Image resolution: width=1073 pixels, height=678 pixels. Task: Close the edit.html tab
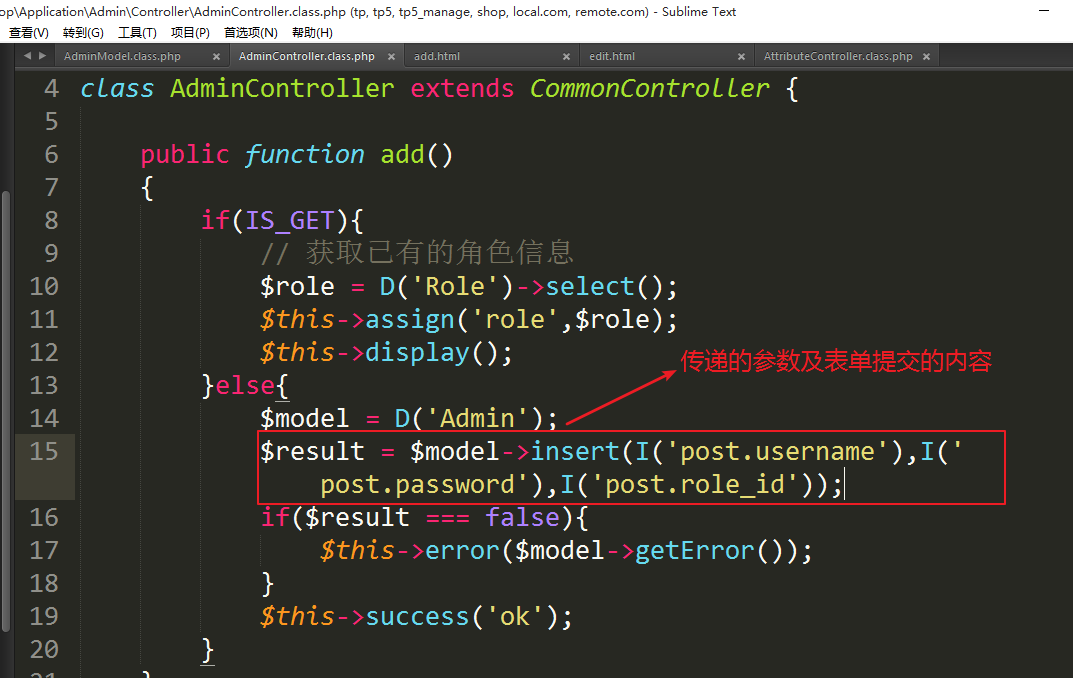[741, 57]
